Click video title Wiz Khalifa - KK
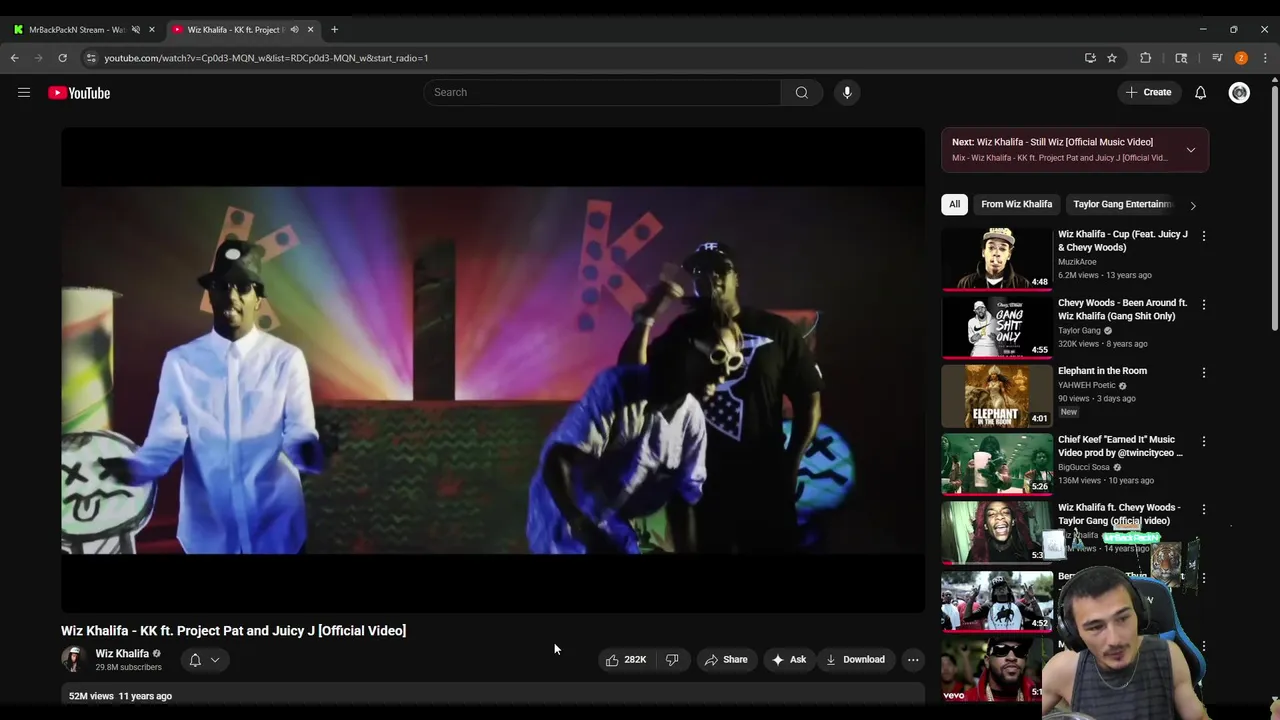The height and width of the screenshot is (720, 1280). 233,631
